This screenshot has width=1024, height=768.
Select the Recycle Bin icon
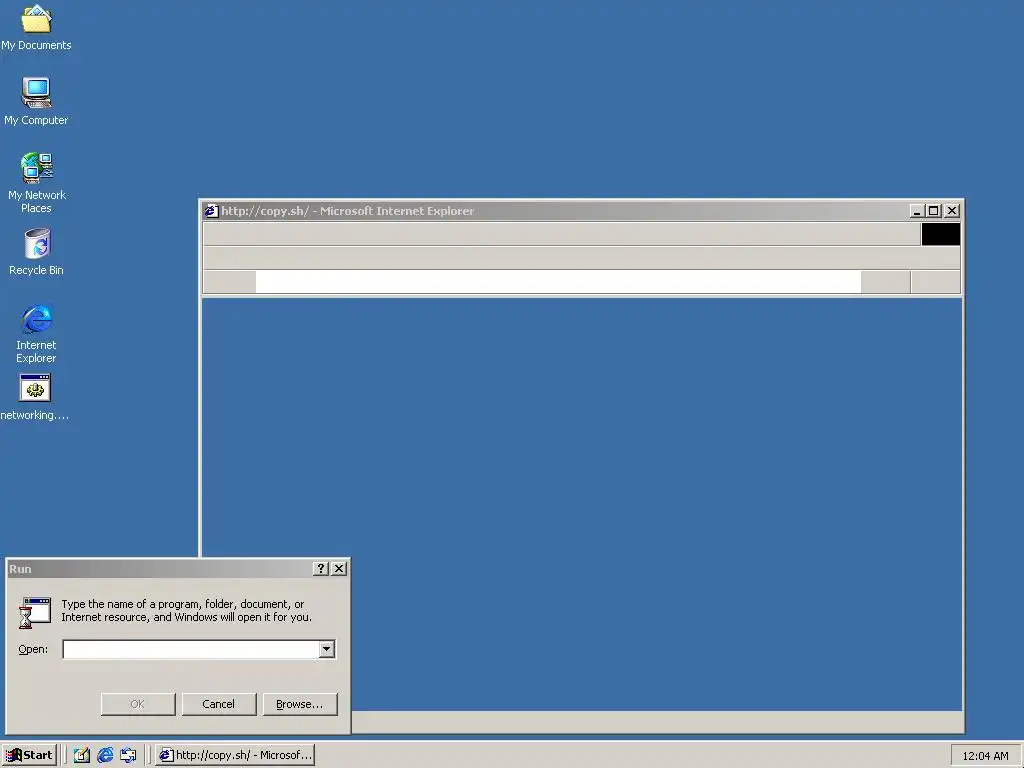[x=36, y=251]
